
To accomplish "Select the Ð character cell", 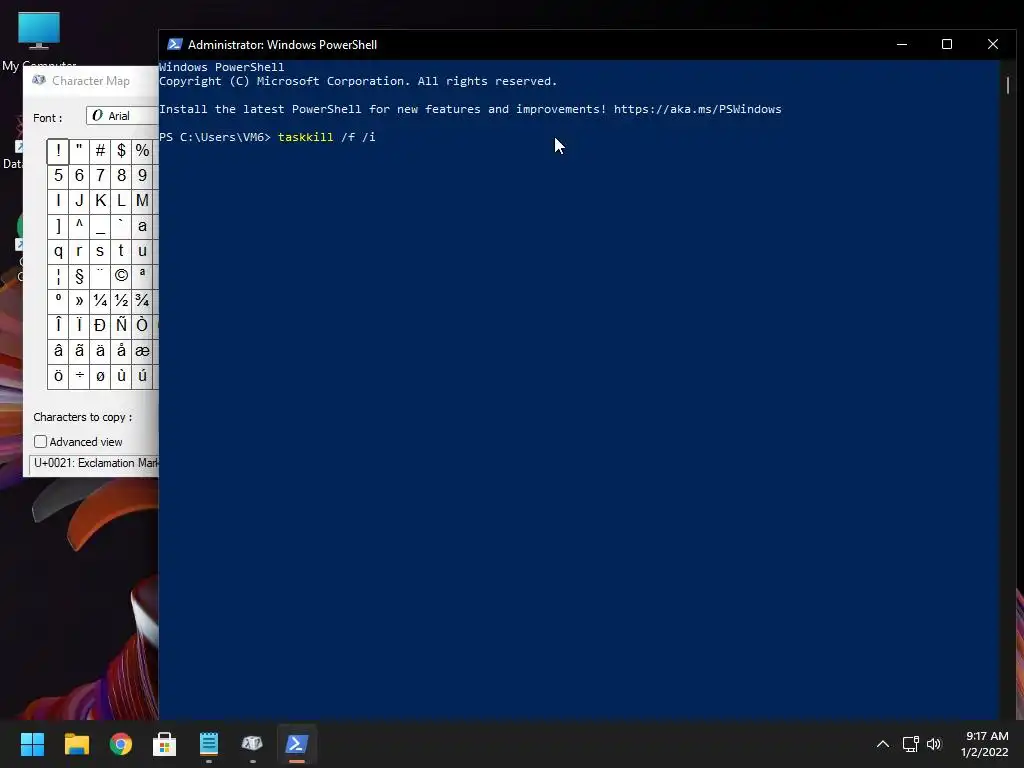I will (100, 325).
